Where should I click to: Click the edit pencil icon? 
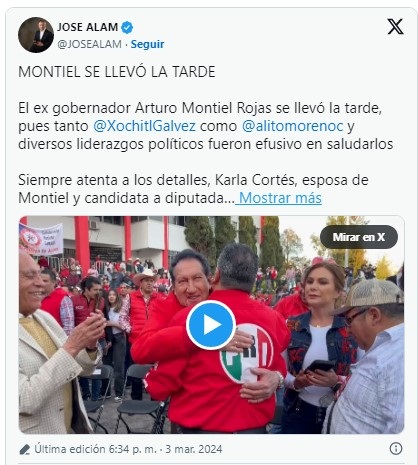pyautogui.click(x=25, y=449)
